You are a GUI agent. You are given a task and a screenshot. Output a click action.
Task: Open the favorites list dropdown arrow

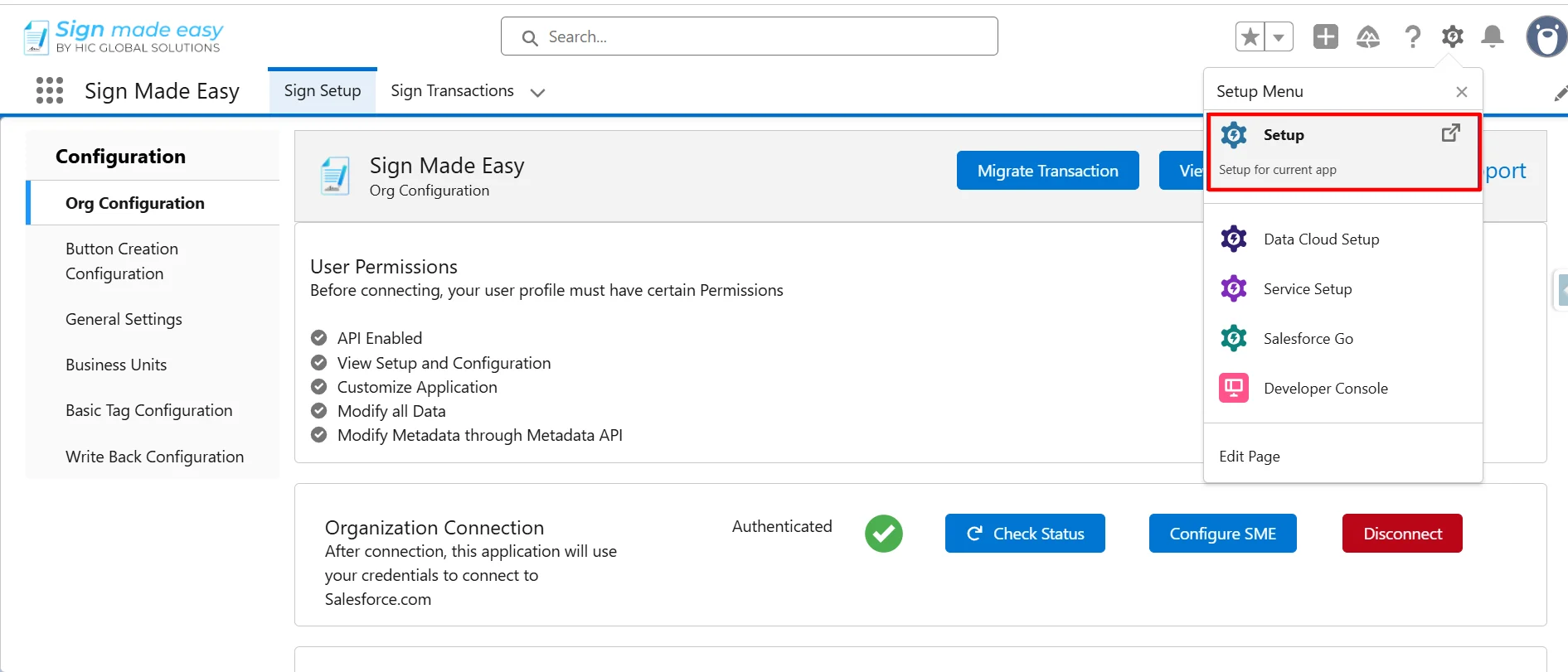[1279, 36]
